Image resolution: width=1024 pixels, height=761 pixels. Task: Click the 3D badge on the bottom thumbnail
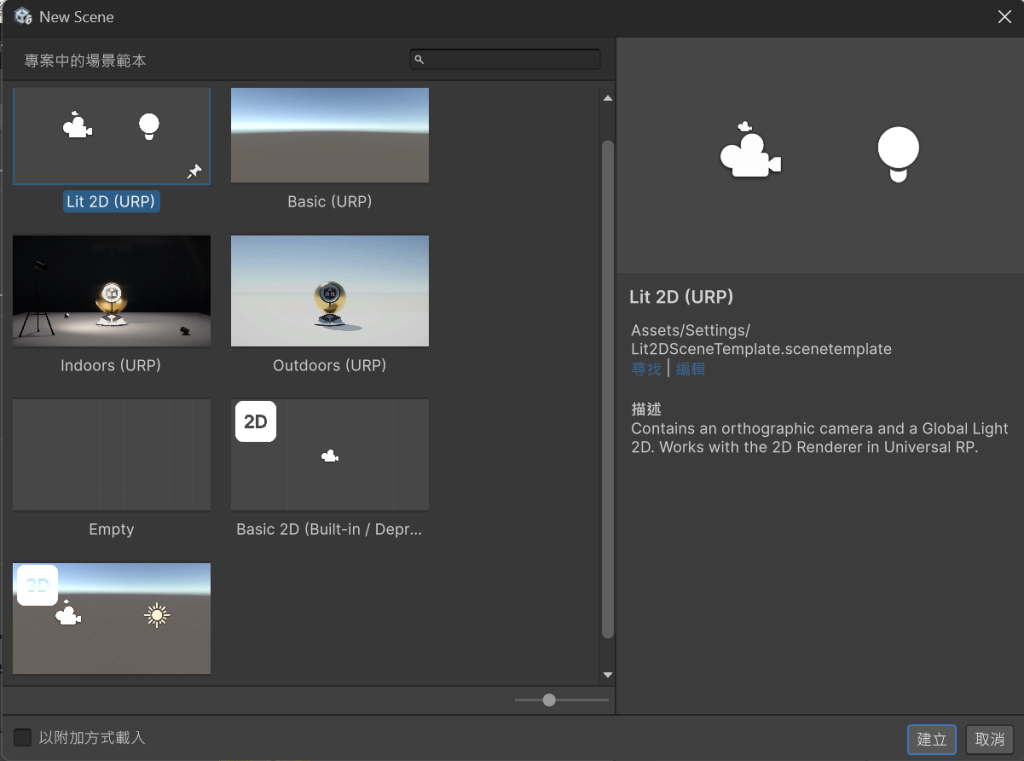coord(37,585)
